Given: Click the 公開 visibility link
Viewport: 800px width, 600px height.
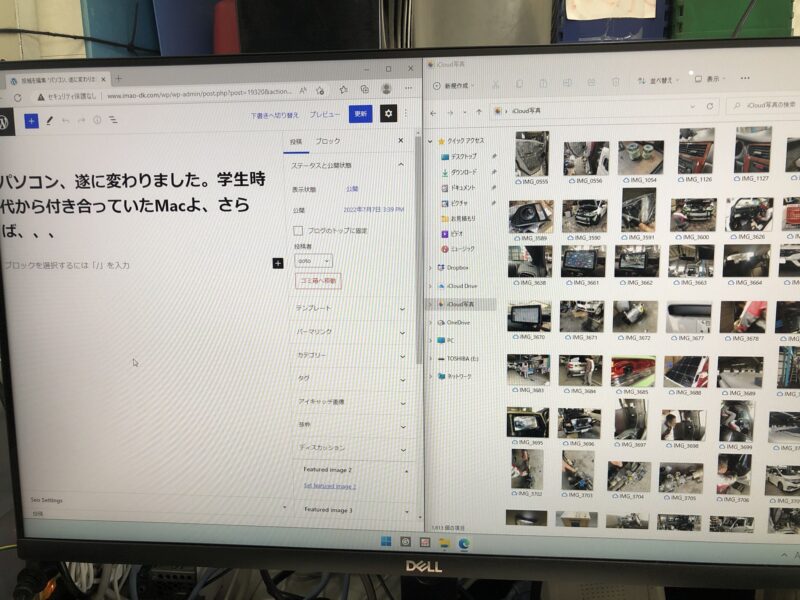Looking at the screenshot, I should pos(352,189).
